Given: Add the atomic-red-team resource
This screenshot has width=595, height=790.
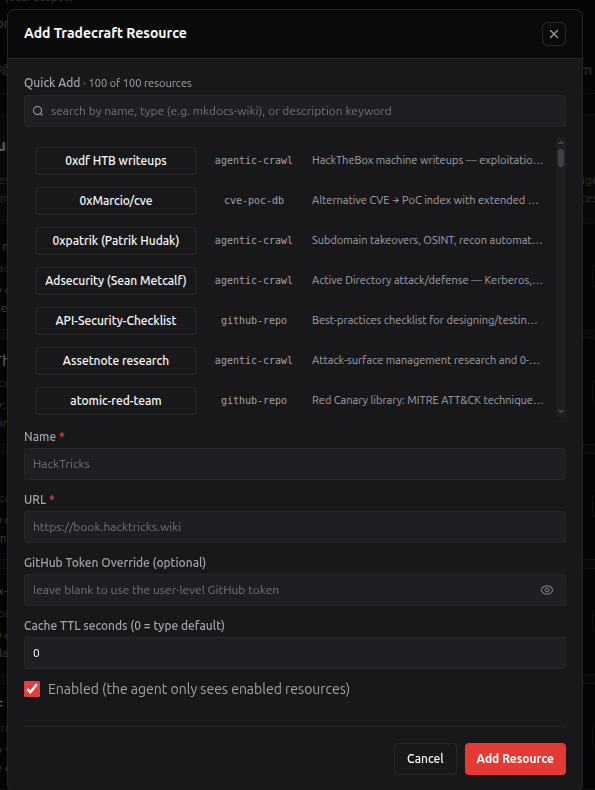Looking at the screenshot, I should [116, 401].
